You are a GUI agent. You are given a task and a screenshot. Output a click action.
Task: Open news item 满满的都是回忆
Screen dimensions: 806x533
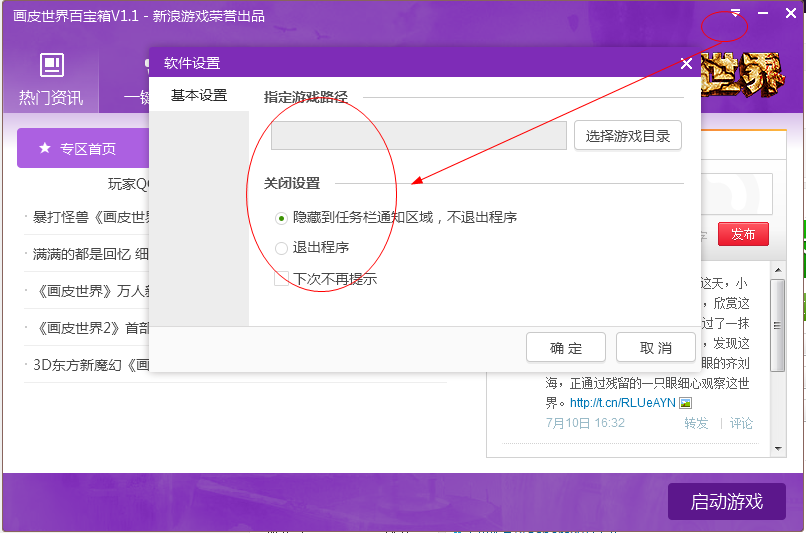tap(91, 254)
